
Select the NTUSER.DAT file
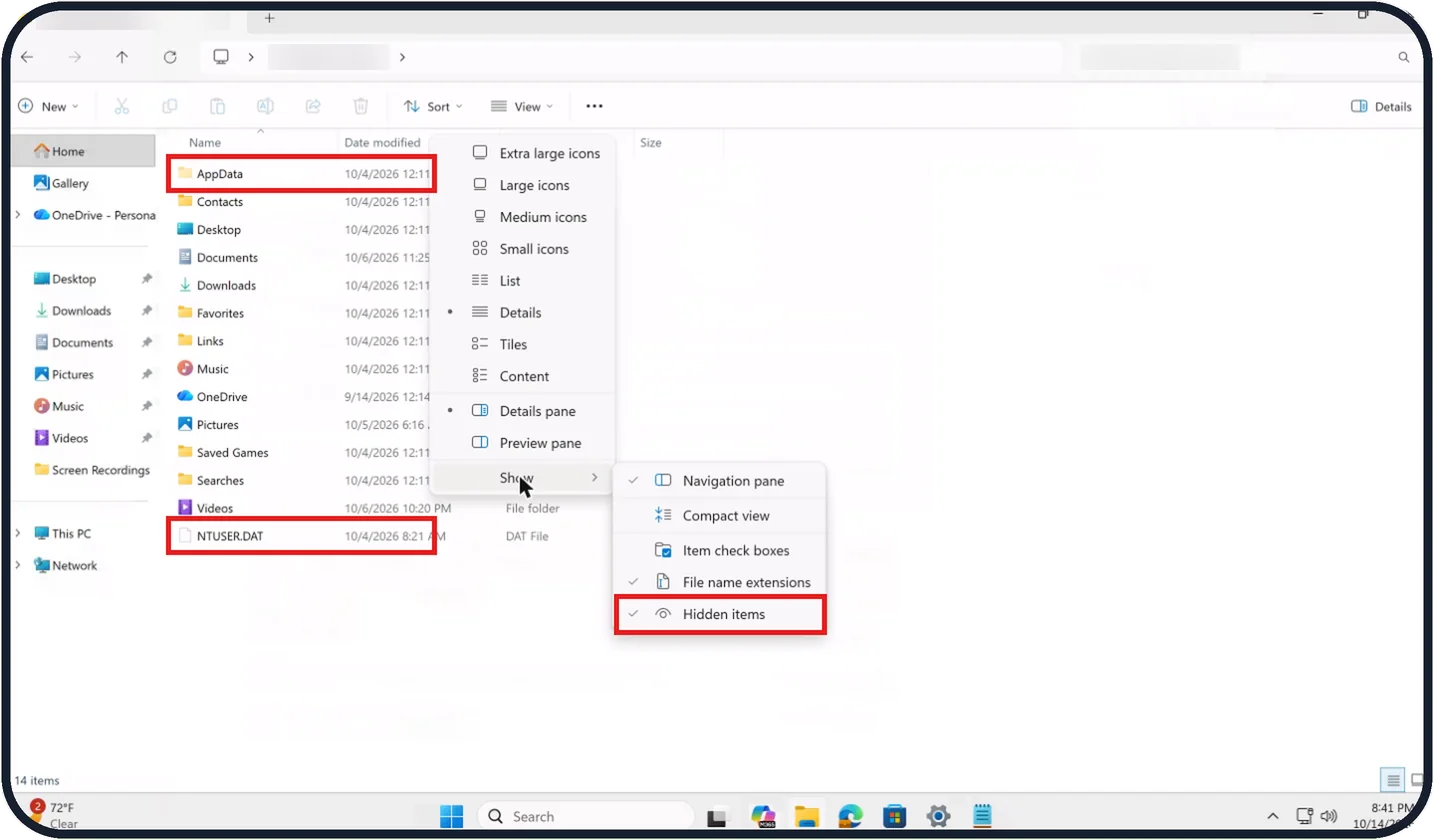(301, 536)
